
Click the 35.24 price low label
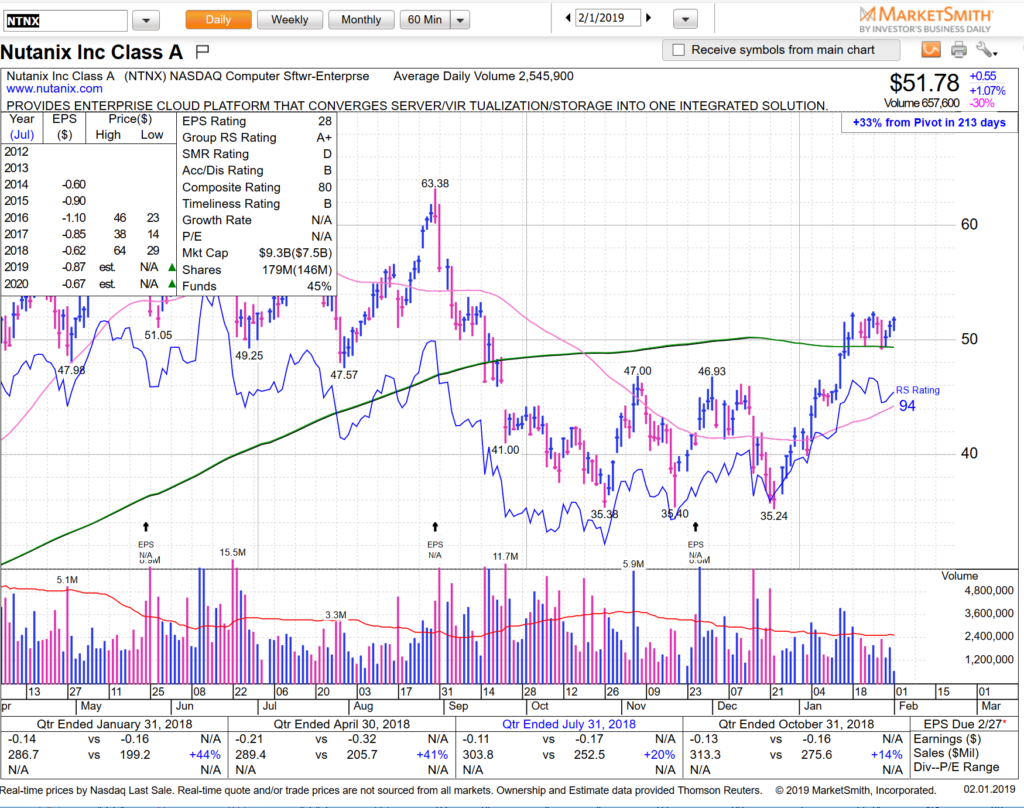pyautogui.click(x=773, y=516)
